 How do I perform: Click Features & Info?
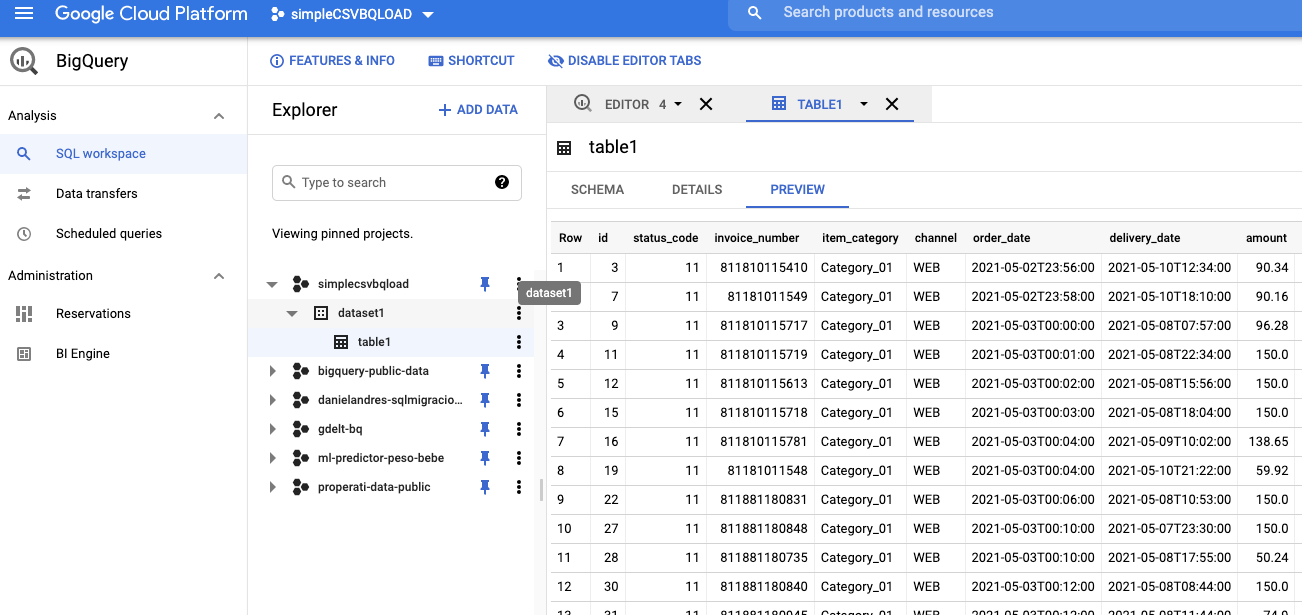coord(332,61)
